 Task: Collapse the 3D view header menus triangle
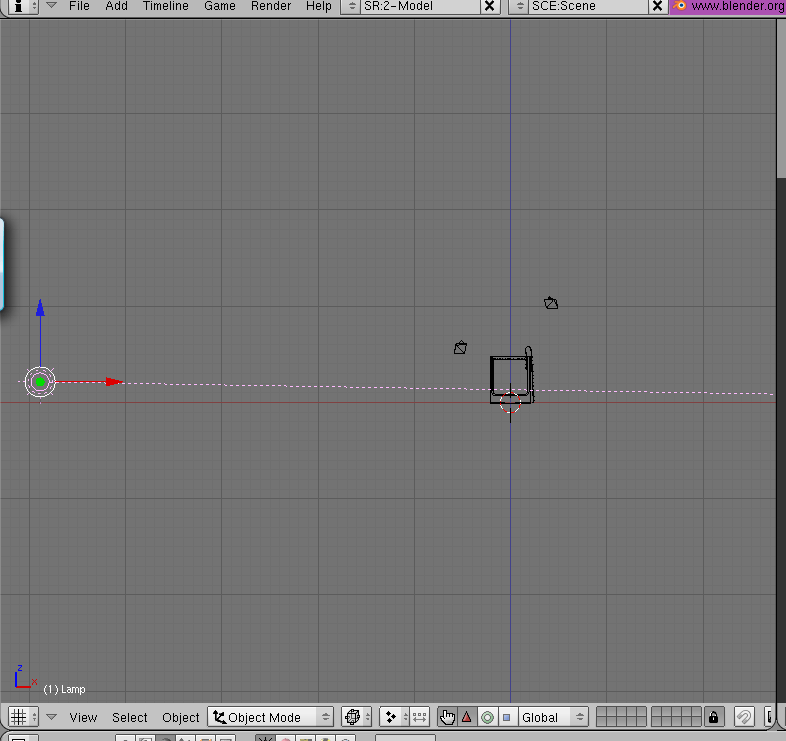[x=51, y=717]
